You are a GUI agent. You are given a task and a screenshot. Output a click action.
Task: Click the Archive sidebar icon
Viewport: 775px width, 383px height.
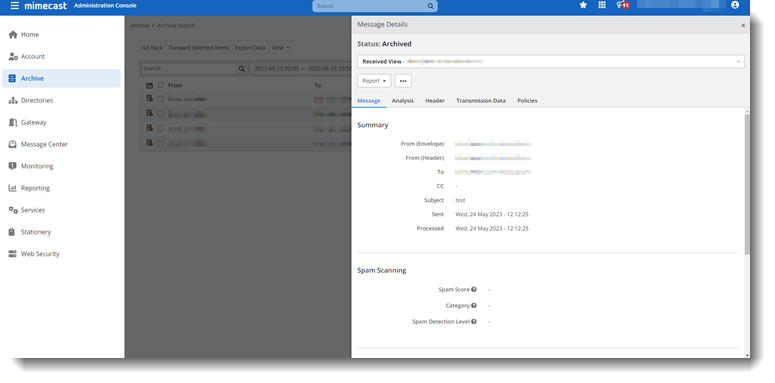tap(12, 79)
